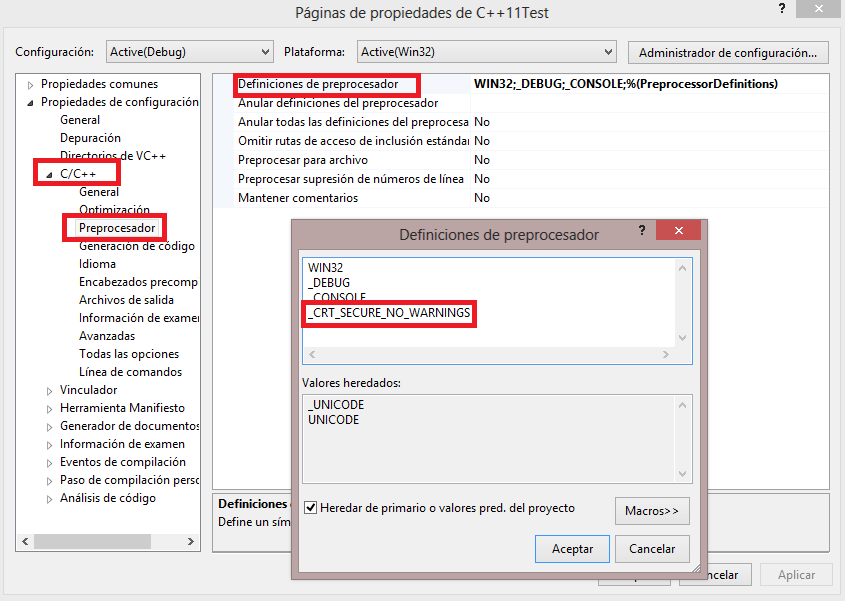The image size is (845, 601).
Task: Click the help icon on the main properties window
Action: tap(781, 10)
